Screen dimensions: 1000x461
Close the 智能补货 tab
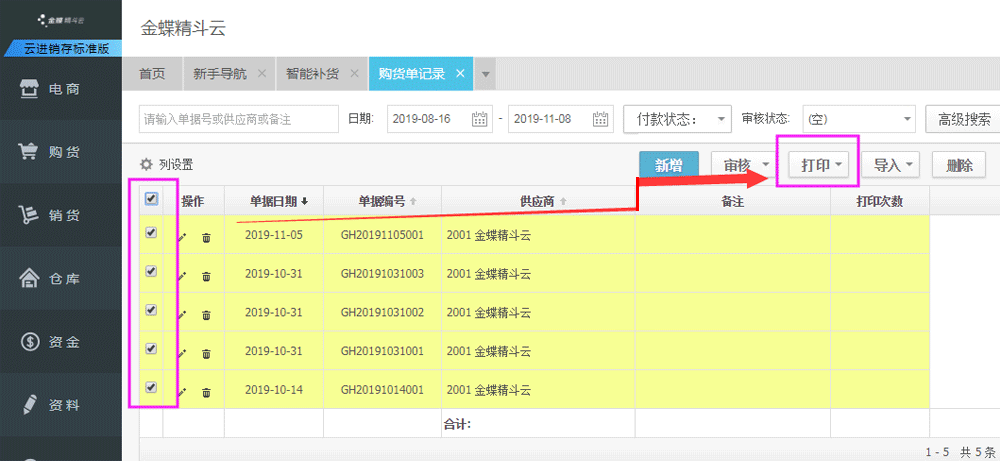point(354,73)
